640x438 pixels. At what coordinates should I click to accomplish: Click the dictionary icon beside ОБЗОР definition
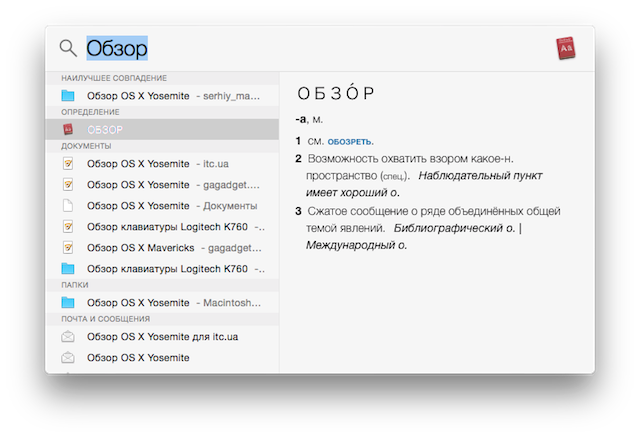(x=68, y=129)
